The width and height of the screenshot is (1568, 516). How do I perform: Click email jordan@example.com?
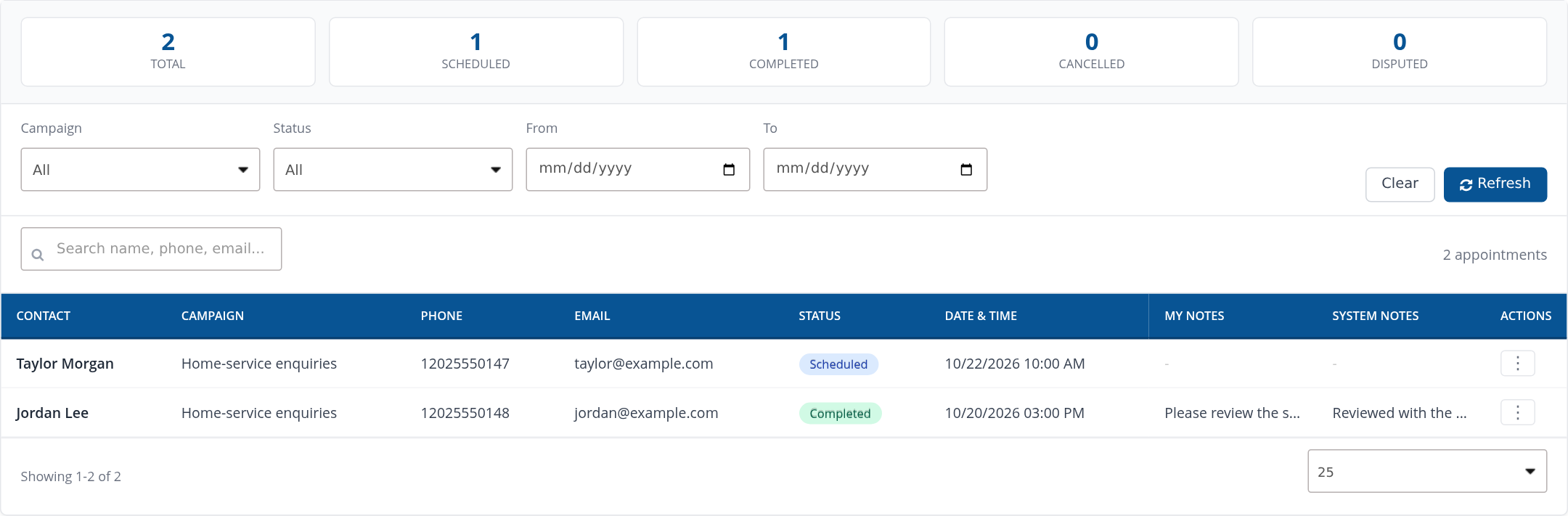point(646,413)
